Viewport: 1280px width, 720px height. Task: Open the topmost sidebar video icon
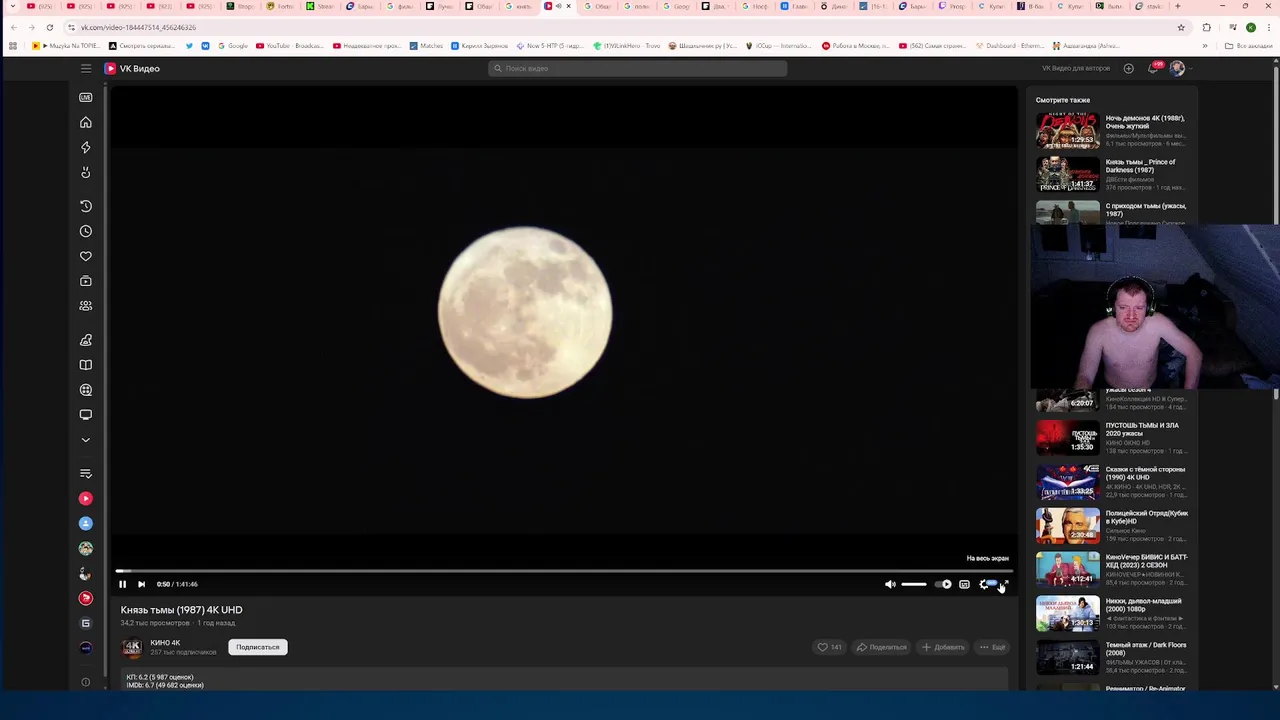(x=86, y=97)
